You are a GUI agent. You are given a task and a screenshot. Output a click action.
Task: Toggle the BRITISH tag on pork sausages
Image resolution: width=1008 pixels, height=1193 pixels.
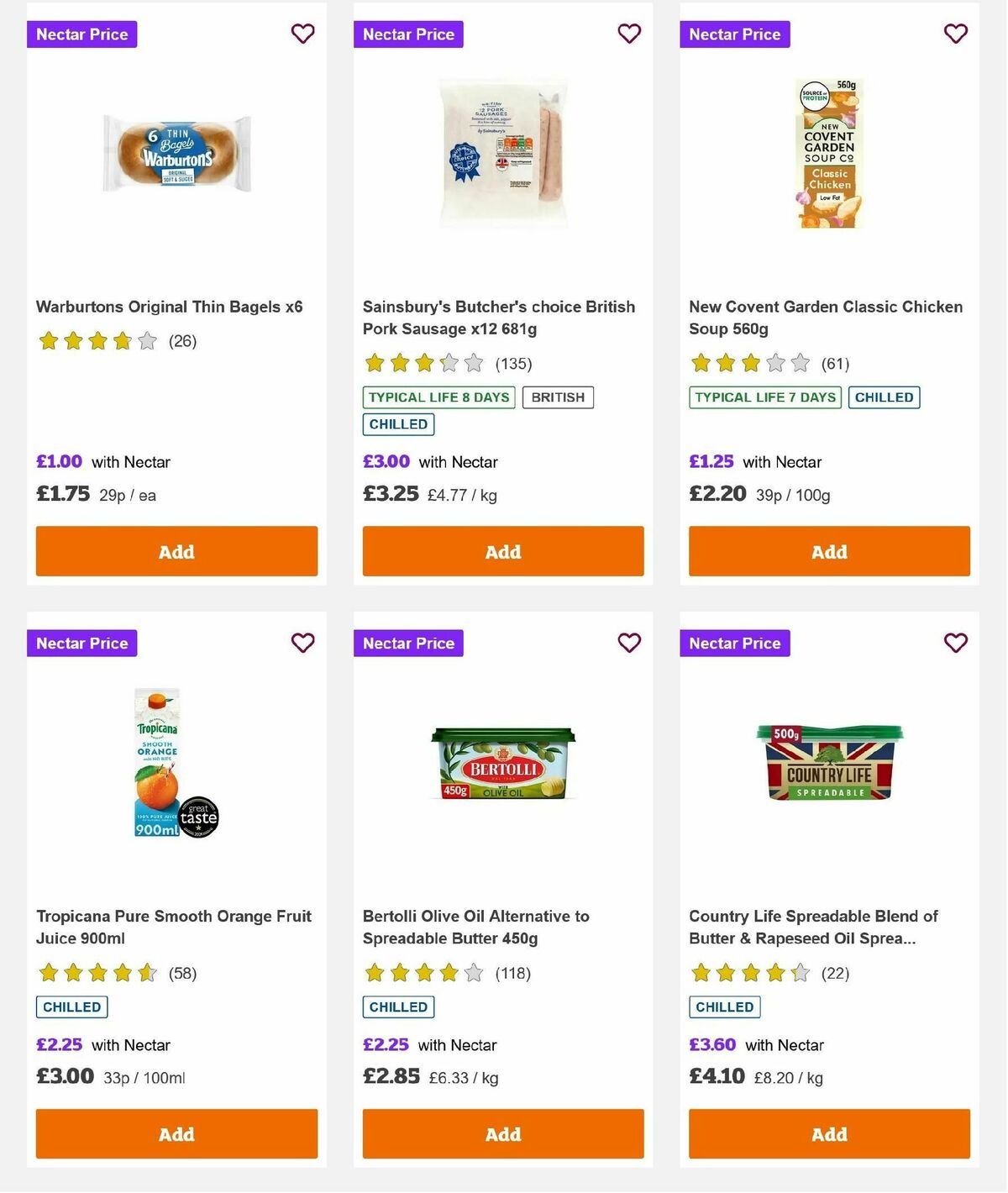click(558, 397)
